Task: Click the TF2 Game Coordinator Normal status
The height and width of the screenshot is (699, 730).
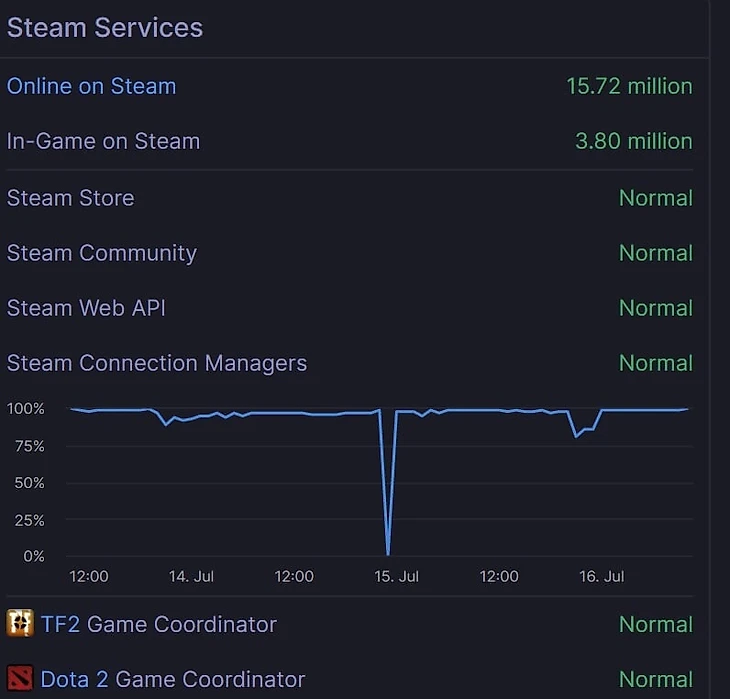Action: 655,624
